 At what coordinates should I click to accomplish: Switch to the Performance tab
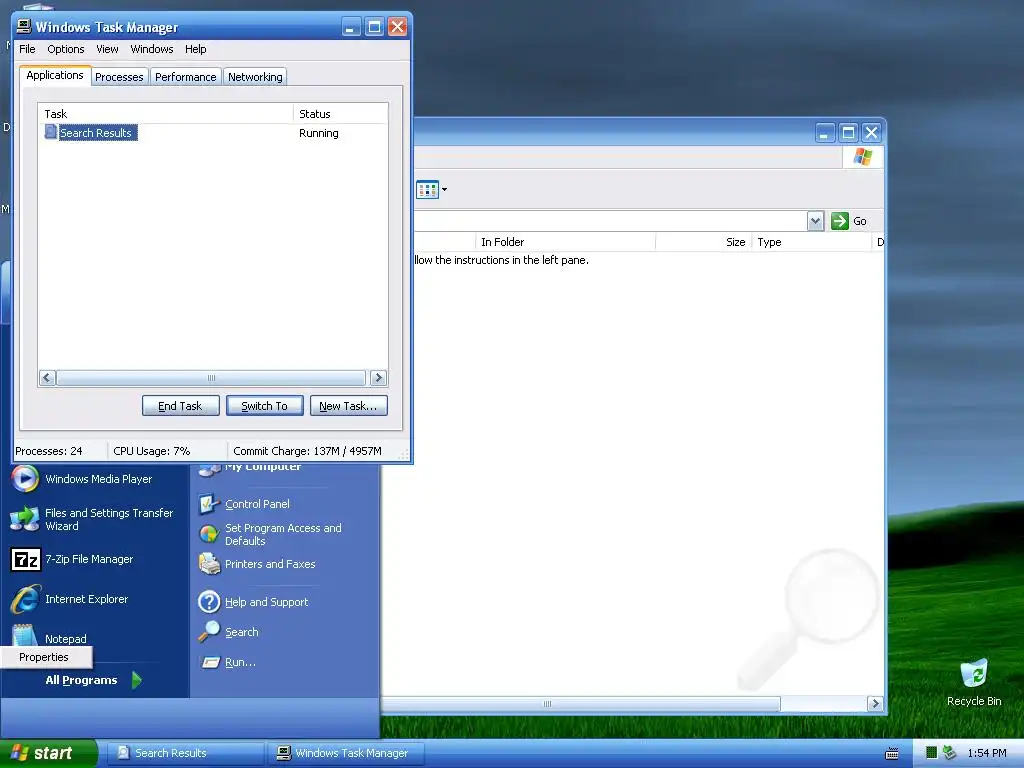[185, 77]
